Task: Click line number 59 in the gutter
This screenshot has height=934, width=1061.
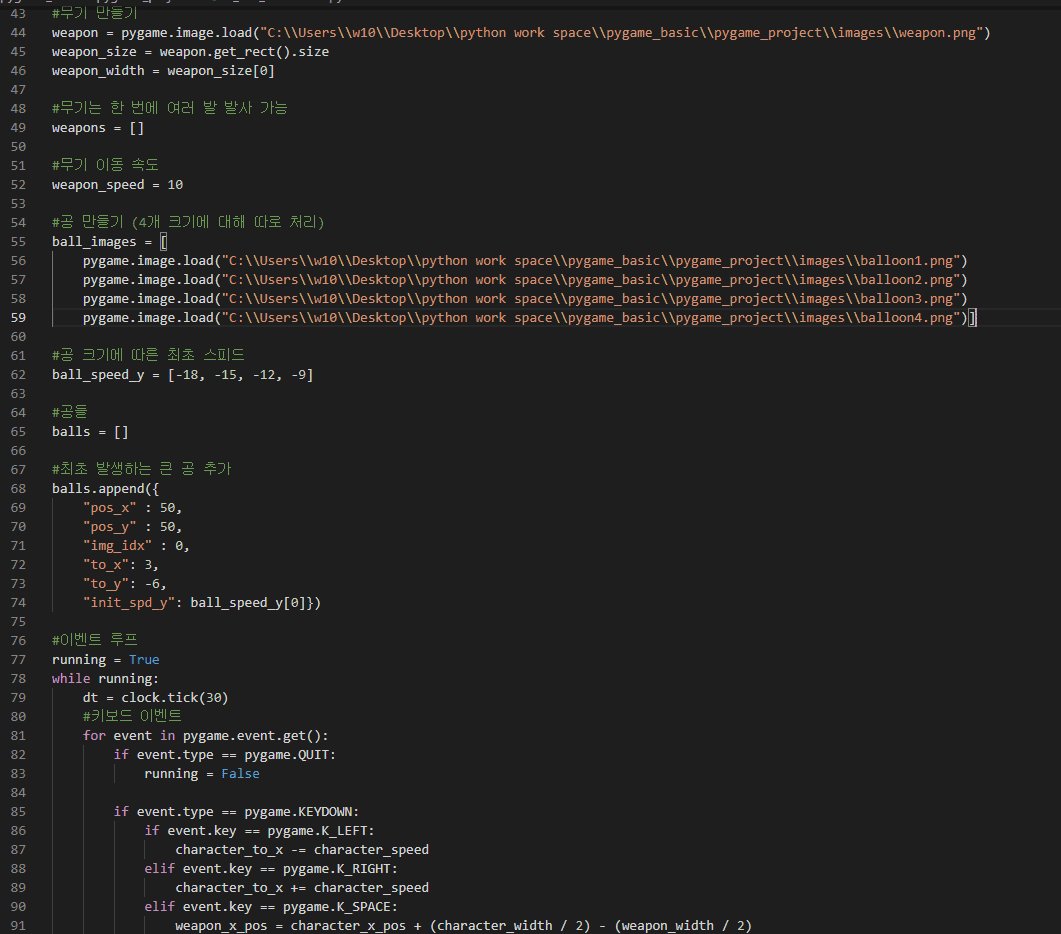Action: click(x=19, y=318)
